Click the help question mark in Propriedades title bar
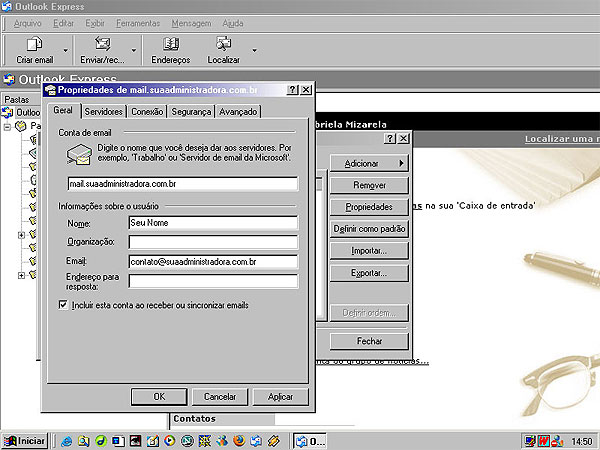This screenshot has width=600, height=450. (293, 90)
